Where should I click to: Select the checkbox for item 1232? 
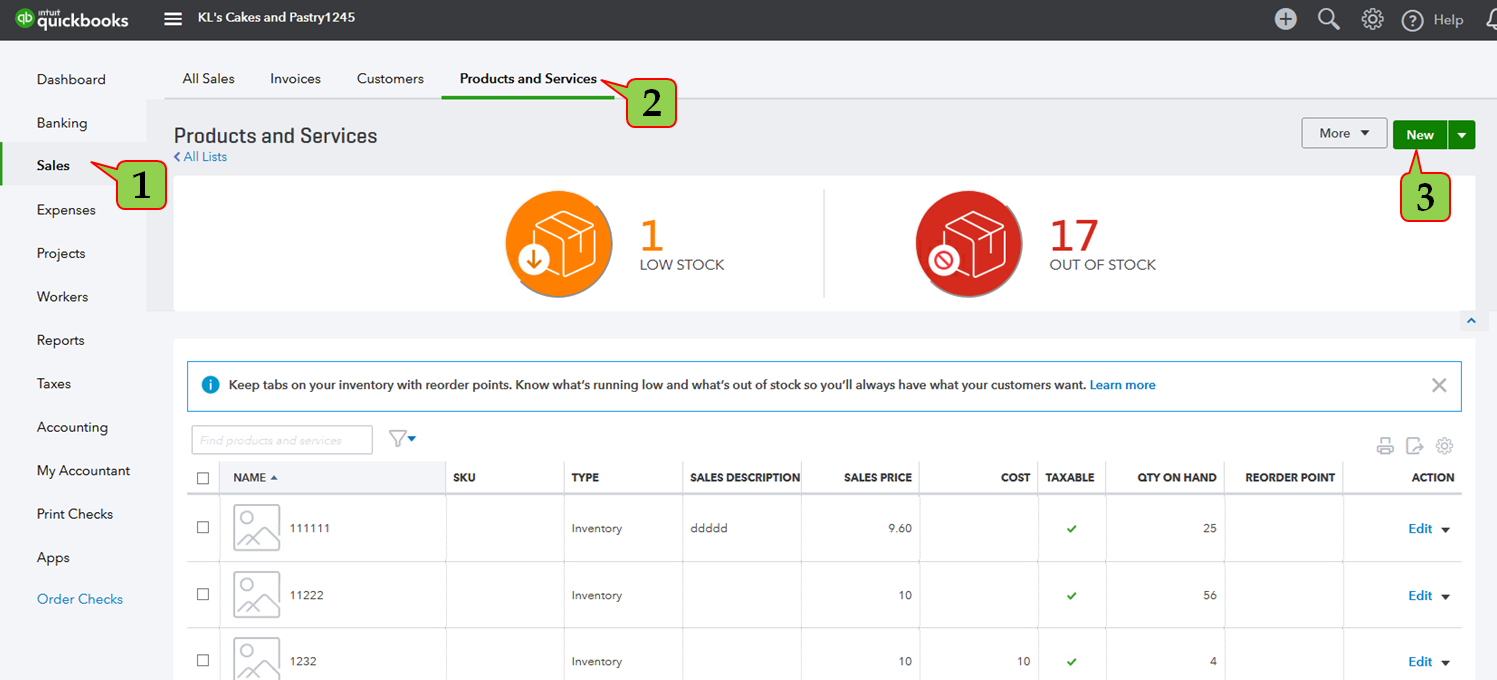click(x=203, y=660)
